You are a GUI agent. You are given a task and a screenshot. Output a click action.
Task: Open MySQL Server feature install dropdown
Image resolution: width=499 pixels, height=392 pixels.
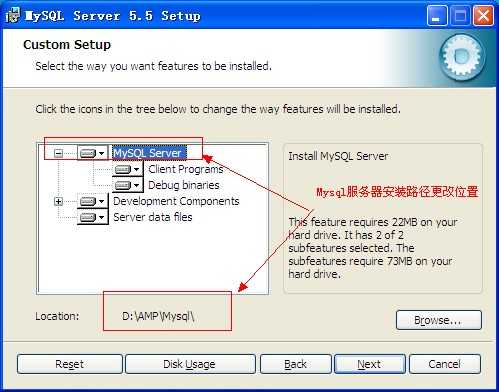coord(93,153)
